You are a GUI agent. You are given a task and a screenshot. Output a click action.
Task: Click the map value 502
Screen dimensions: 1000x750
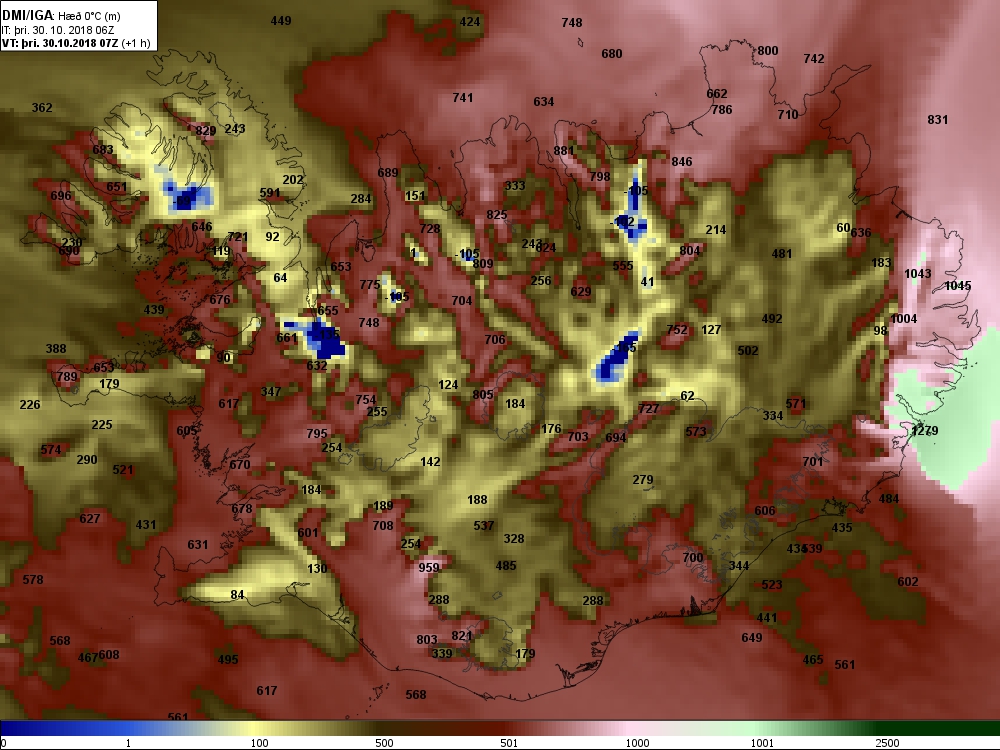coord(747,350)
